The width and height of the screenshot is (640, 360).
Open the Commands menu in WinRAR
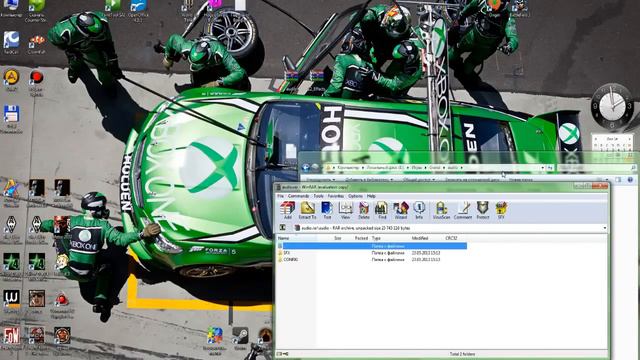coord(298,196)
